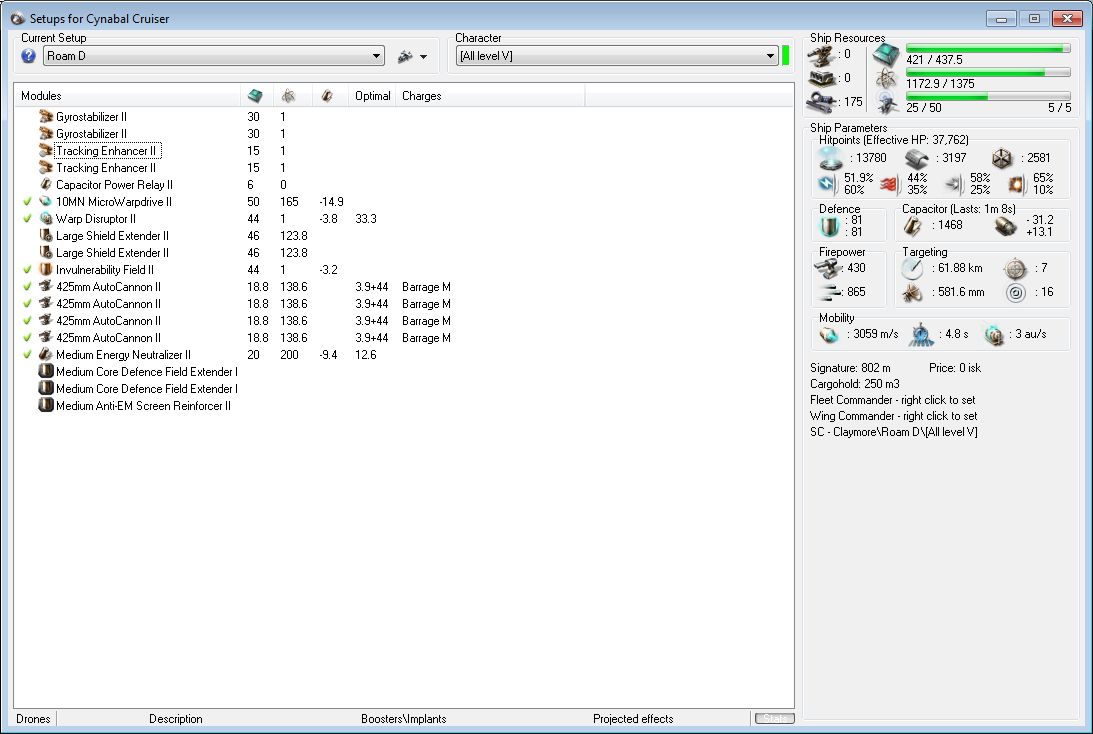Click the Charges column header
The width and height of the screenshot is (1093, 734).
(x=491, y=95)
